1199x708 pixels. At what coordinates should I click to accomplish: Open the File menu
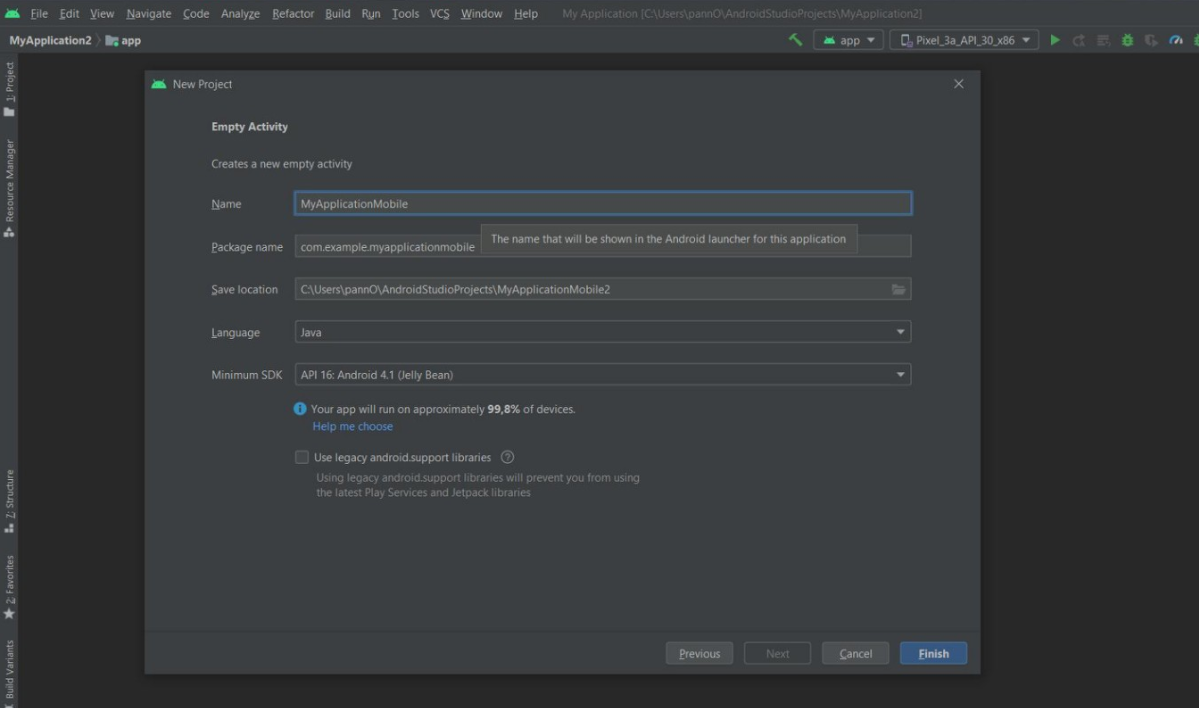point(39,13)
